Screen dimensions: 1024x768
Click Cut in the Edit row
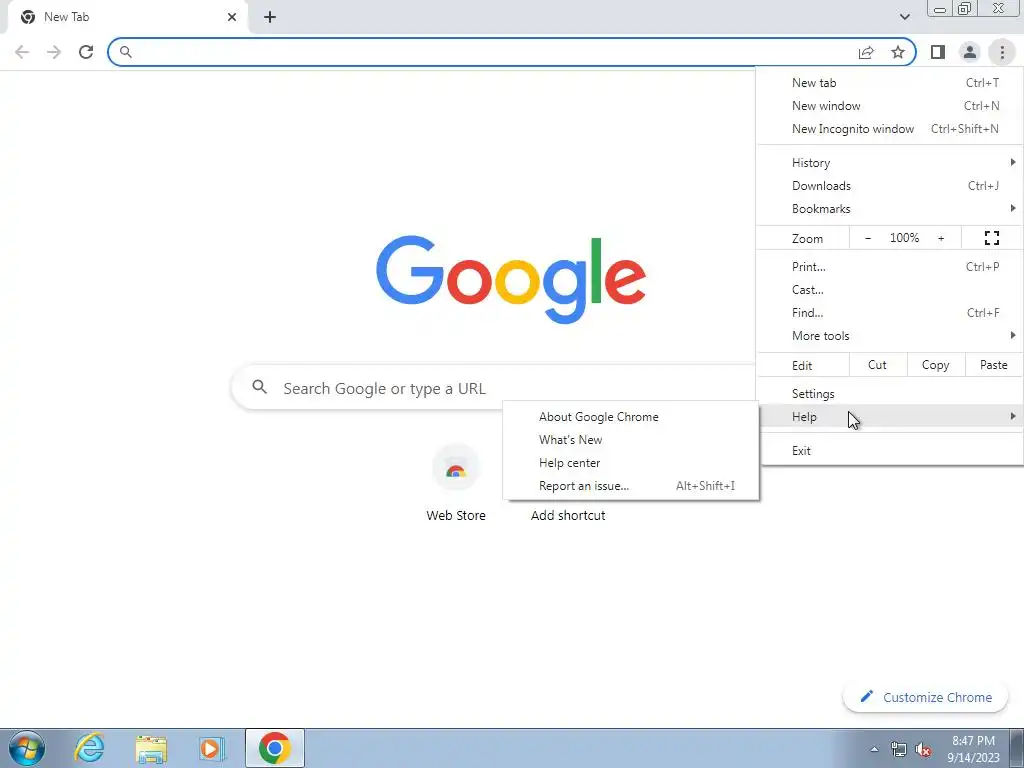click(878, 365)
